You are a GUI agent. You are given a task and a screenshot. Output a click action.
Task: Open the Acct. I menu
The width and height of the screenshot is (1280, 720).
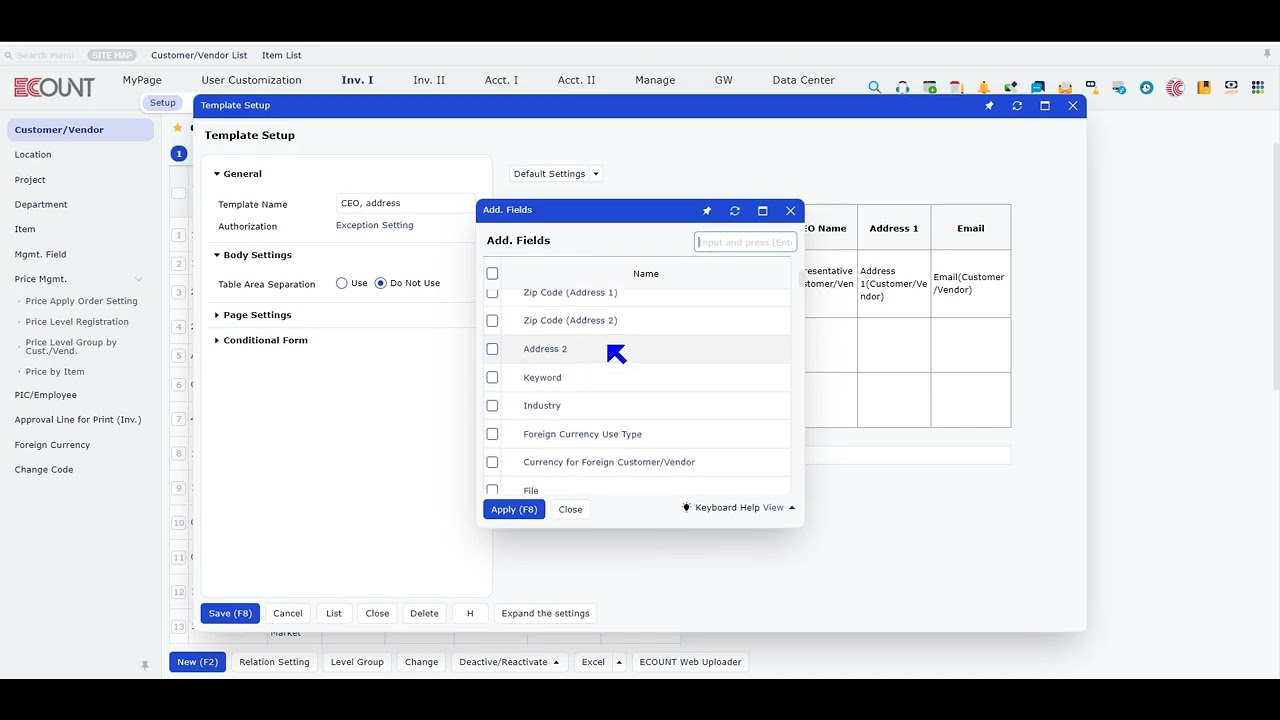click(501, 80)
